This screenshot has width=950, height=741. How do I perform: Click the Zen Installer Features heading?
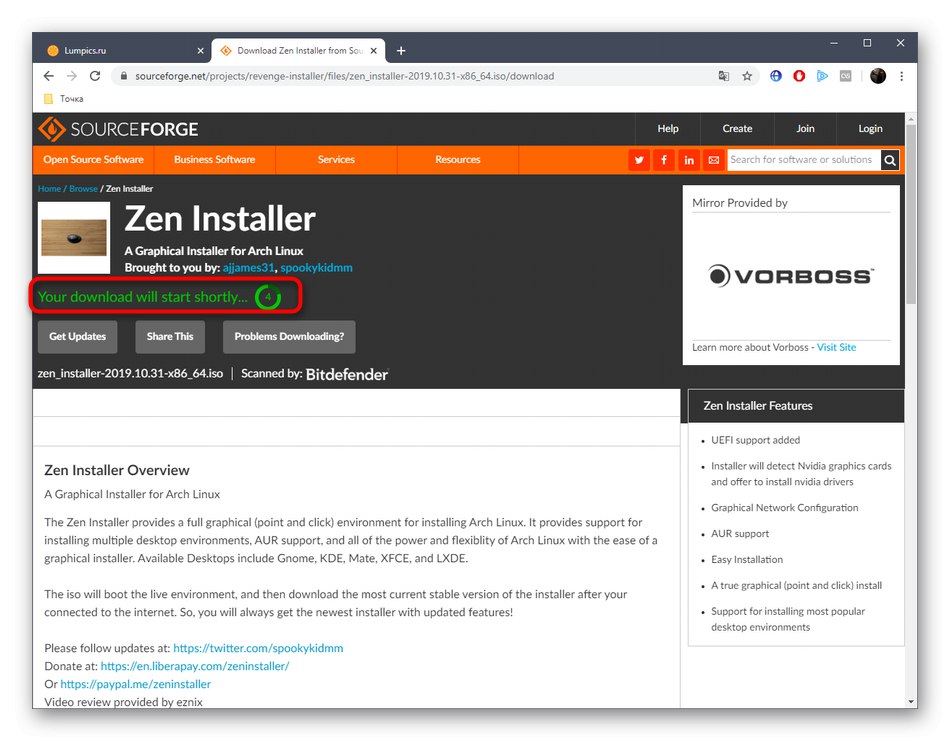(x=757, y=406)
